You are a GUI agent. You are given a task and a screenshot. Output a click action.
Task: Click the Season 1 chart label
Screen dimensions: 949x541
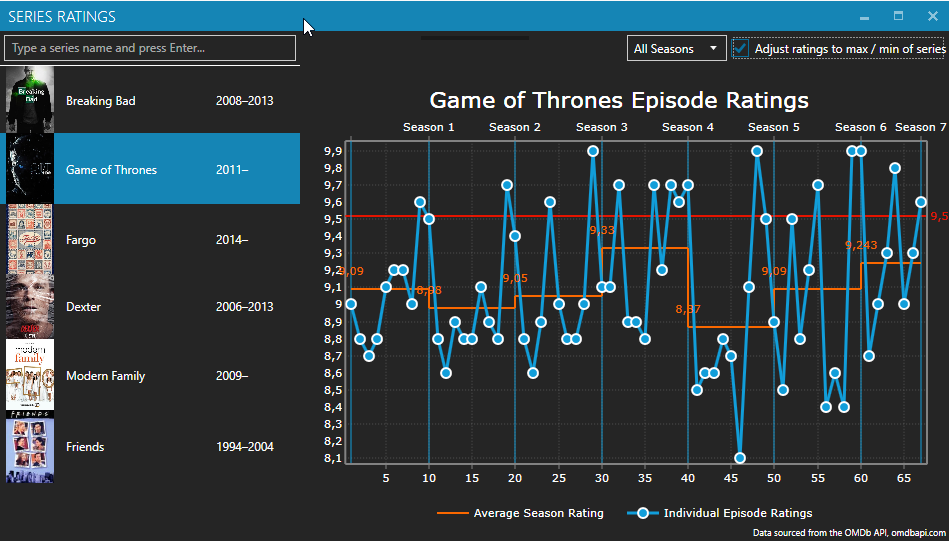point(429,127)
